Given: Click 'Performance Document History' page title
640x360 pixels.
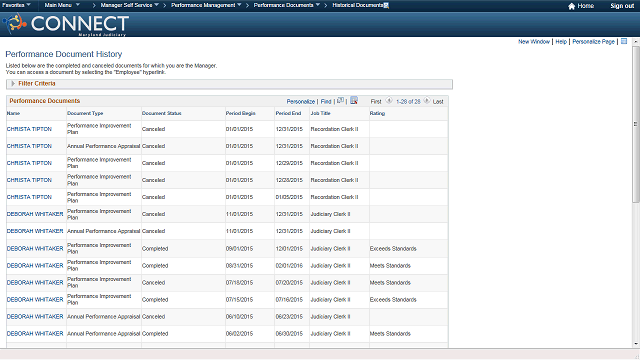Looking at the screenshot, I should tap(64, 54).
